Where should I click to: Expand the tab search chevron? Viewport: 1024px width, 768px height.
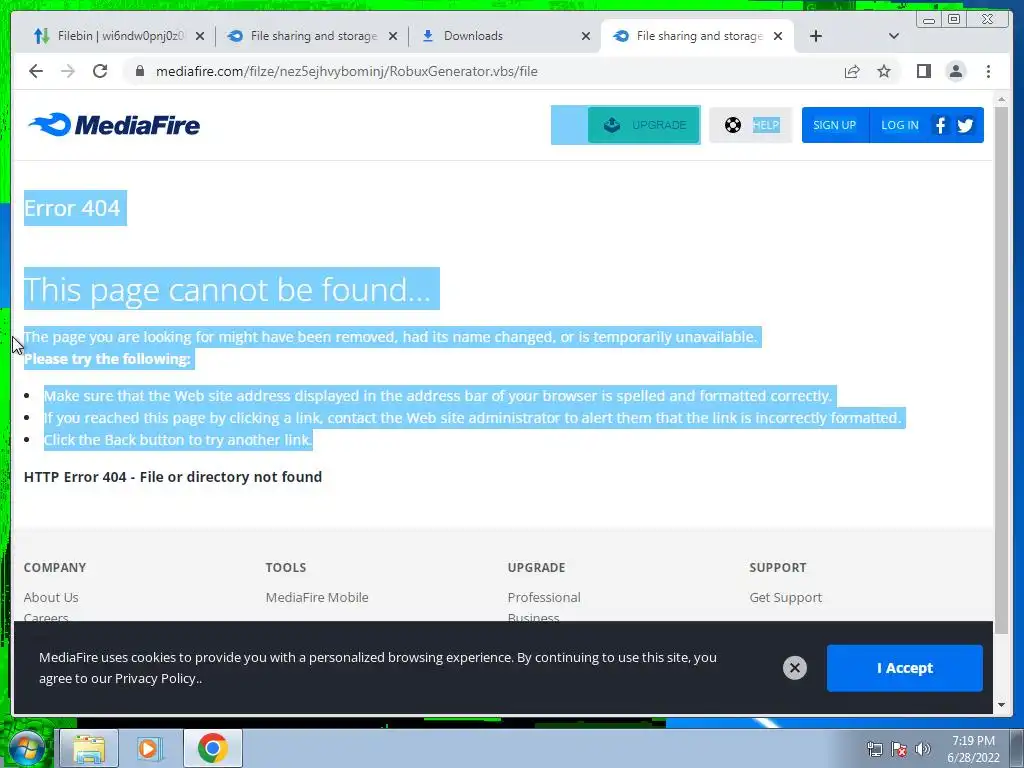[894, 36]
